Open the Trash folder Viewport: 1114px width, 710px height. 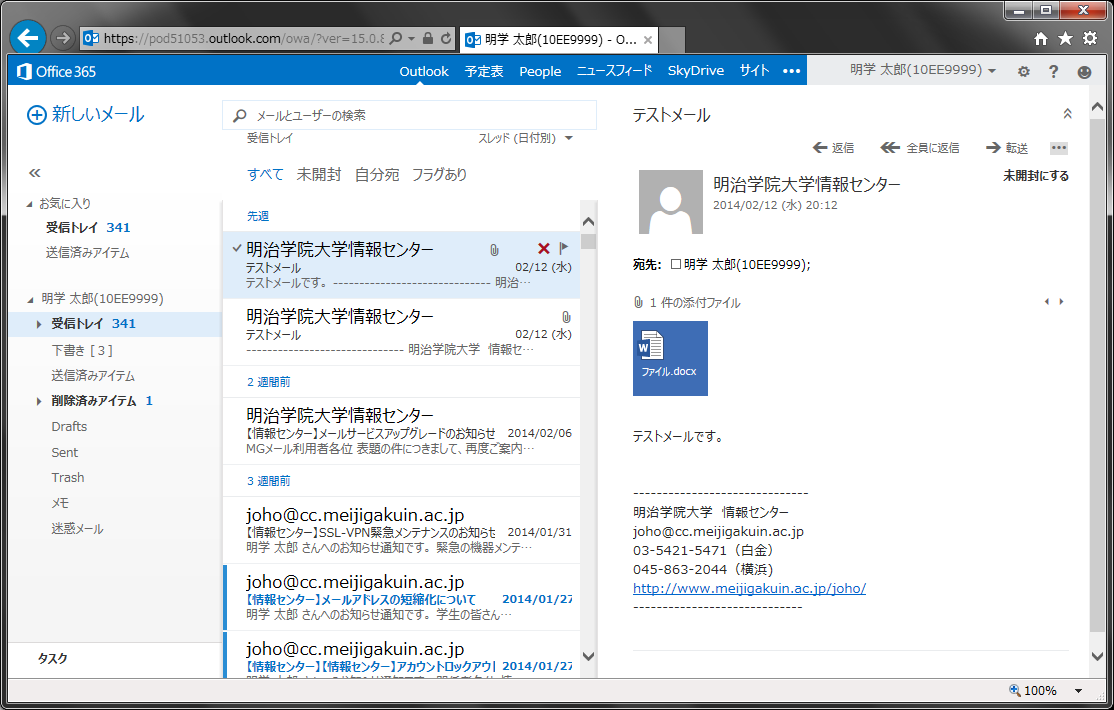[67, 478]
